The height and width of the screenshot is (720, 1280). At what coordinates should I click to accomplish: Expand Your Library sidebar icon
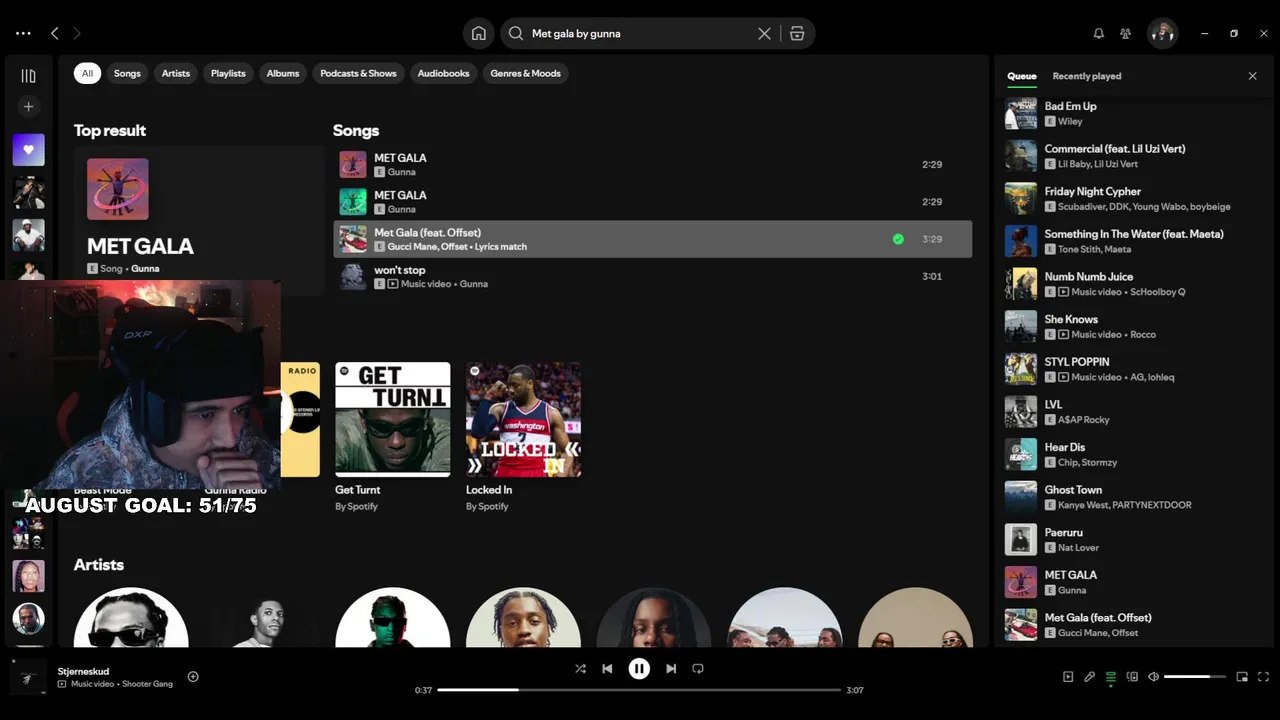pyautogui.click(x=28, y=76)
